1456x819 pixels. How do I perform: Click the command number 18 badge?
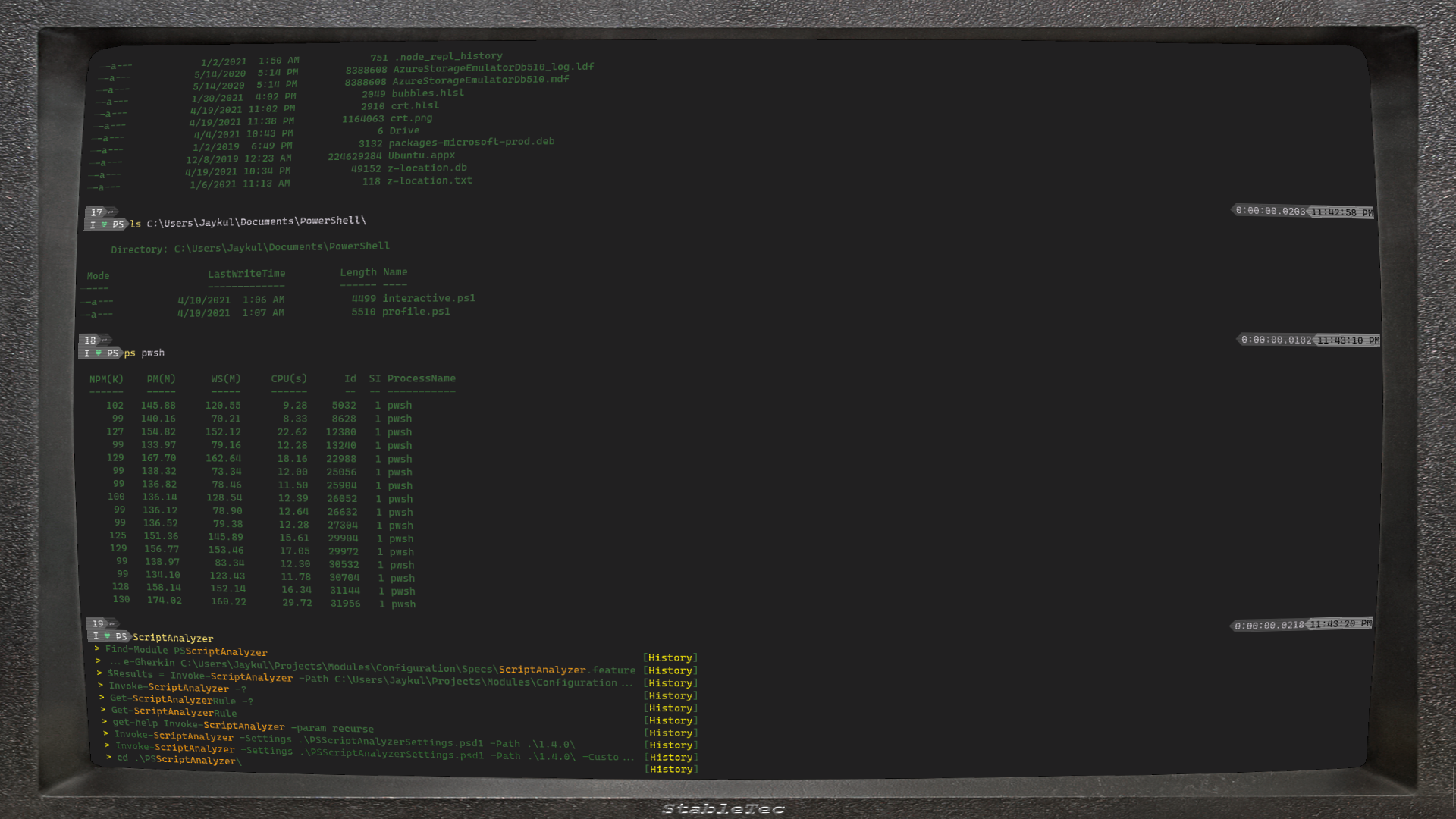point(90,340)
